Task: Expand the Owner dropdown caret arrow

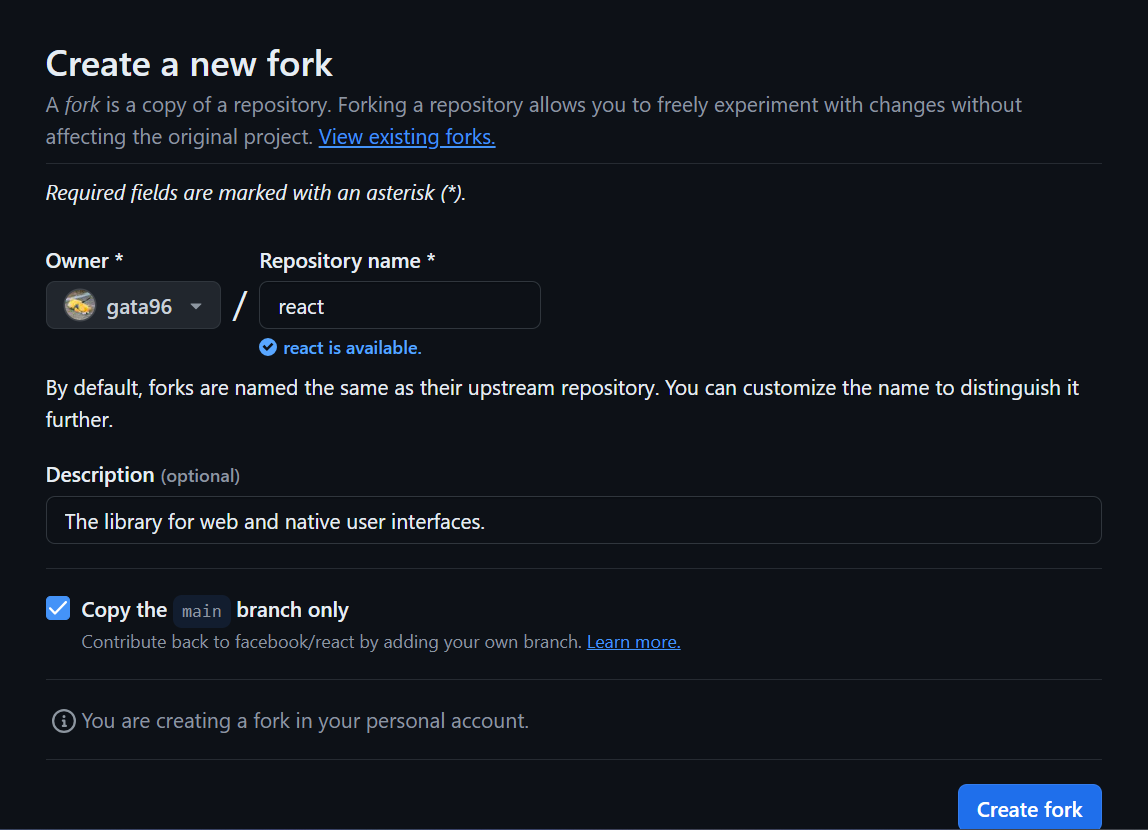Action: pyautogui.click(x=197, y=306)
